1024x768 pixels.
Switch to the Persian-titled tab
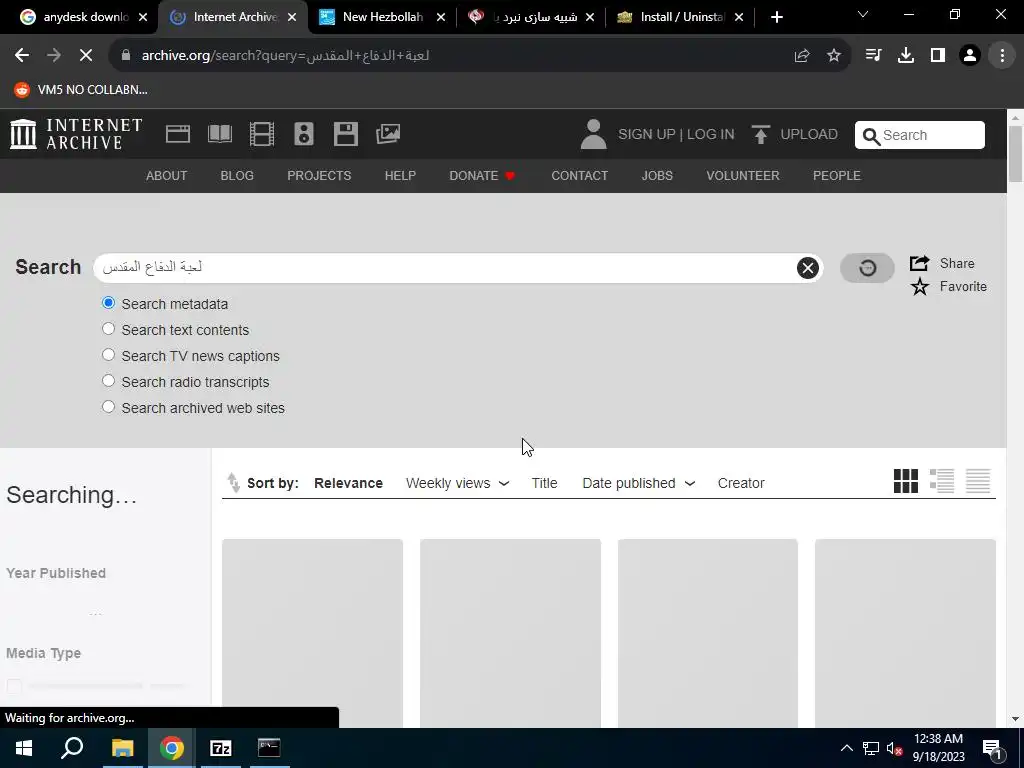click(532, 17)
